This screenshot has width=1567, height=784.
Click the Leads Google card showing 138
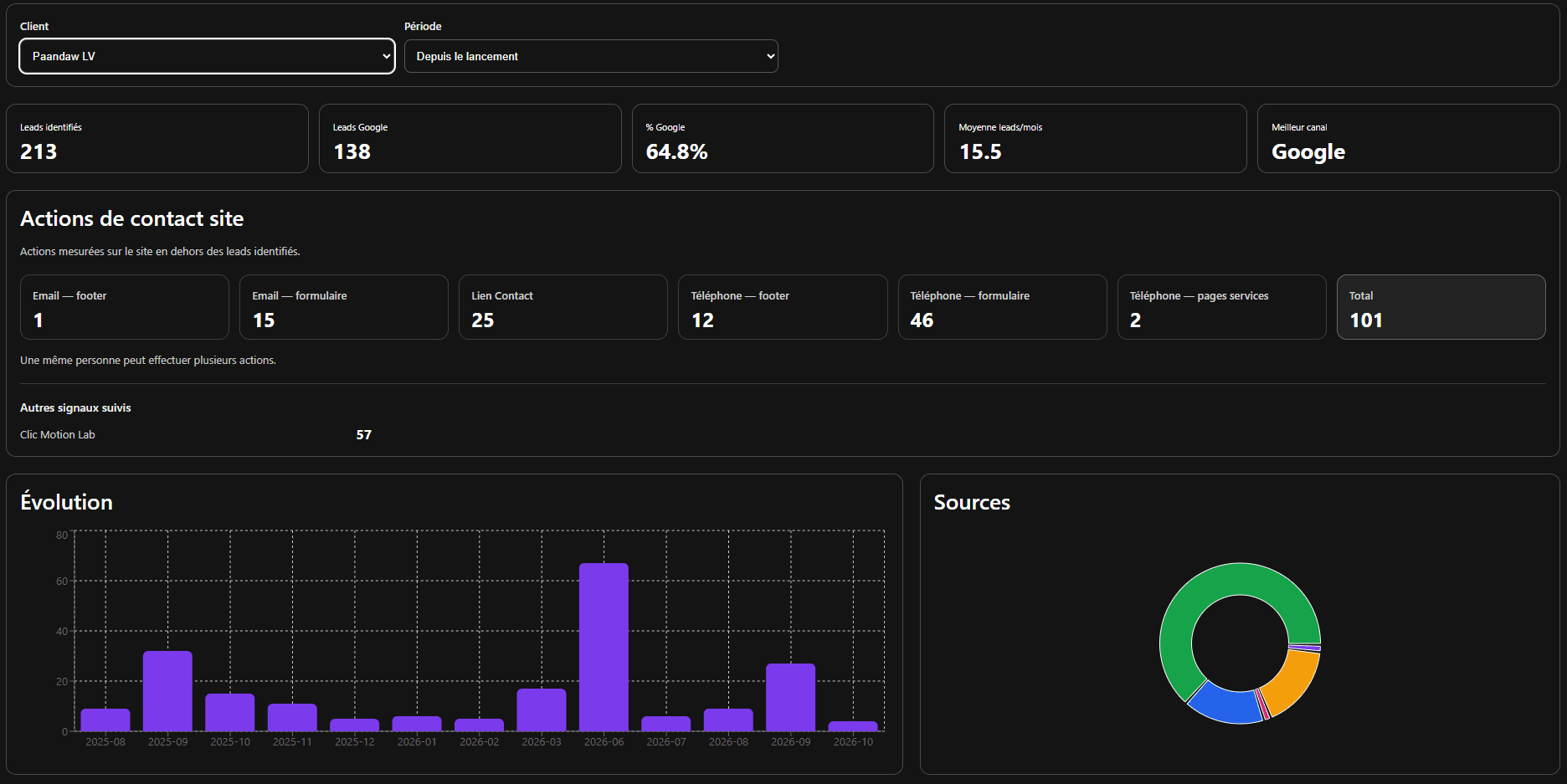pos(470,139)
